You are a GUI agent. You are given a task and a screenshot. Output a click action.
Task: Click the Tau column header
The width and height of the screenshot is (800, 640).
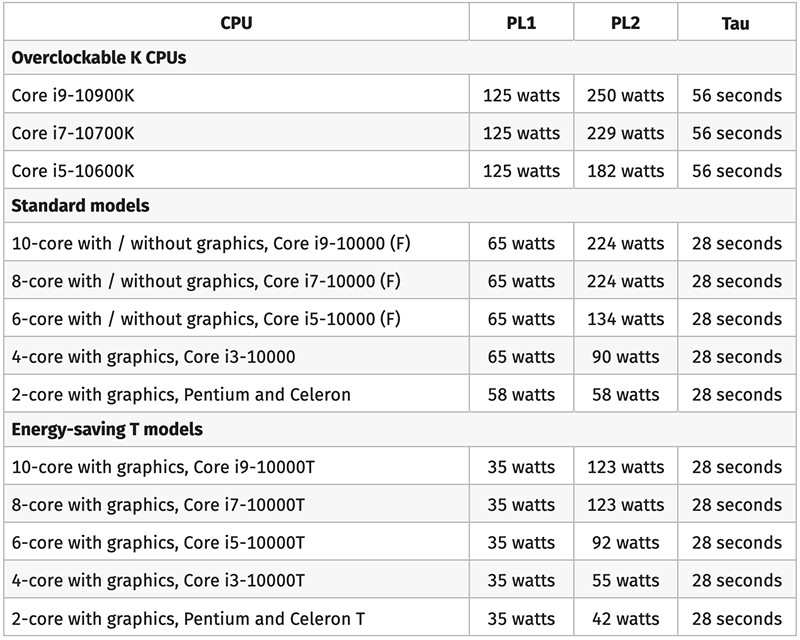click(735, 21)
